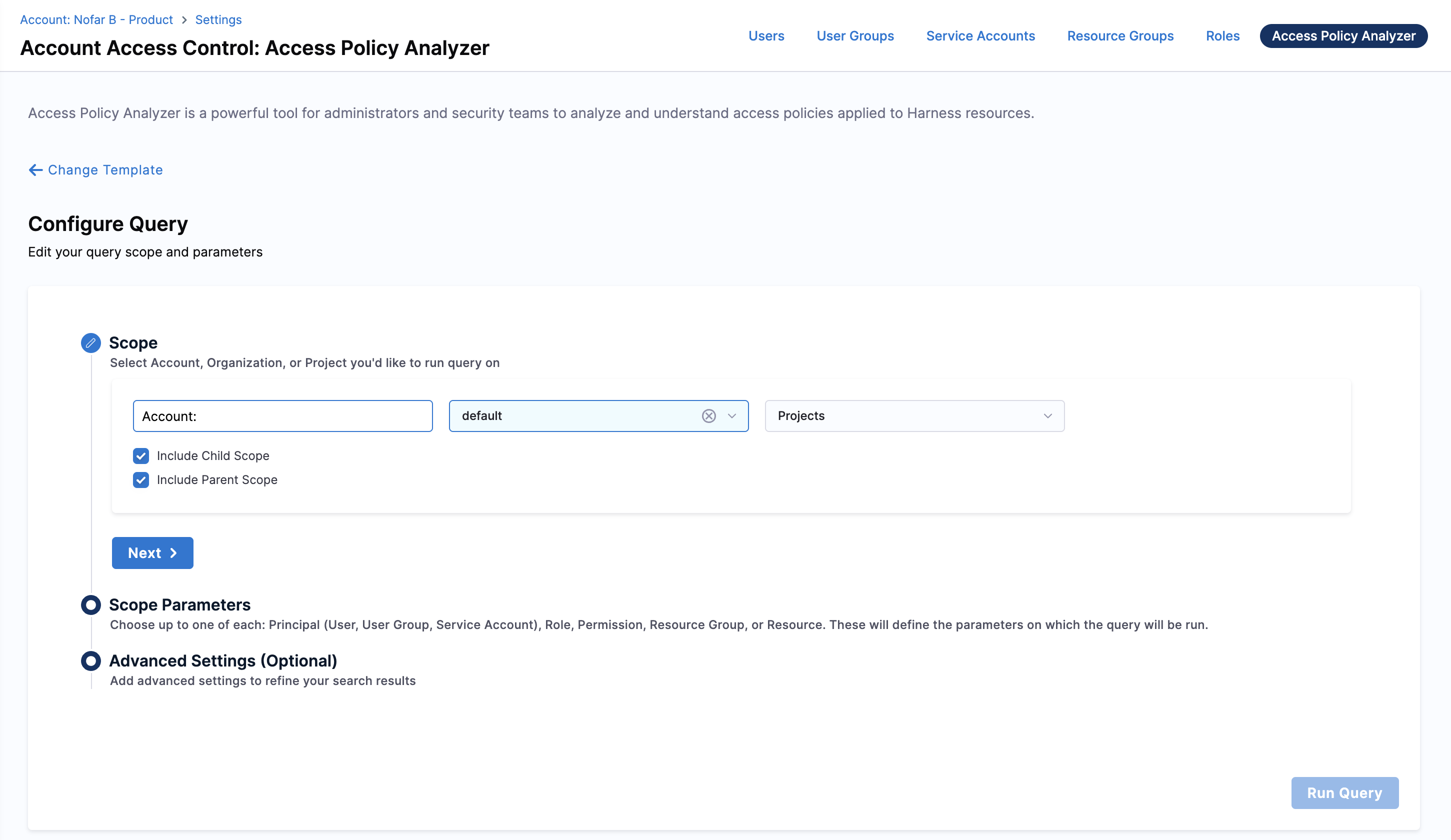
Task: Select the Roles tab
Action: [x=1222, y=35]
